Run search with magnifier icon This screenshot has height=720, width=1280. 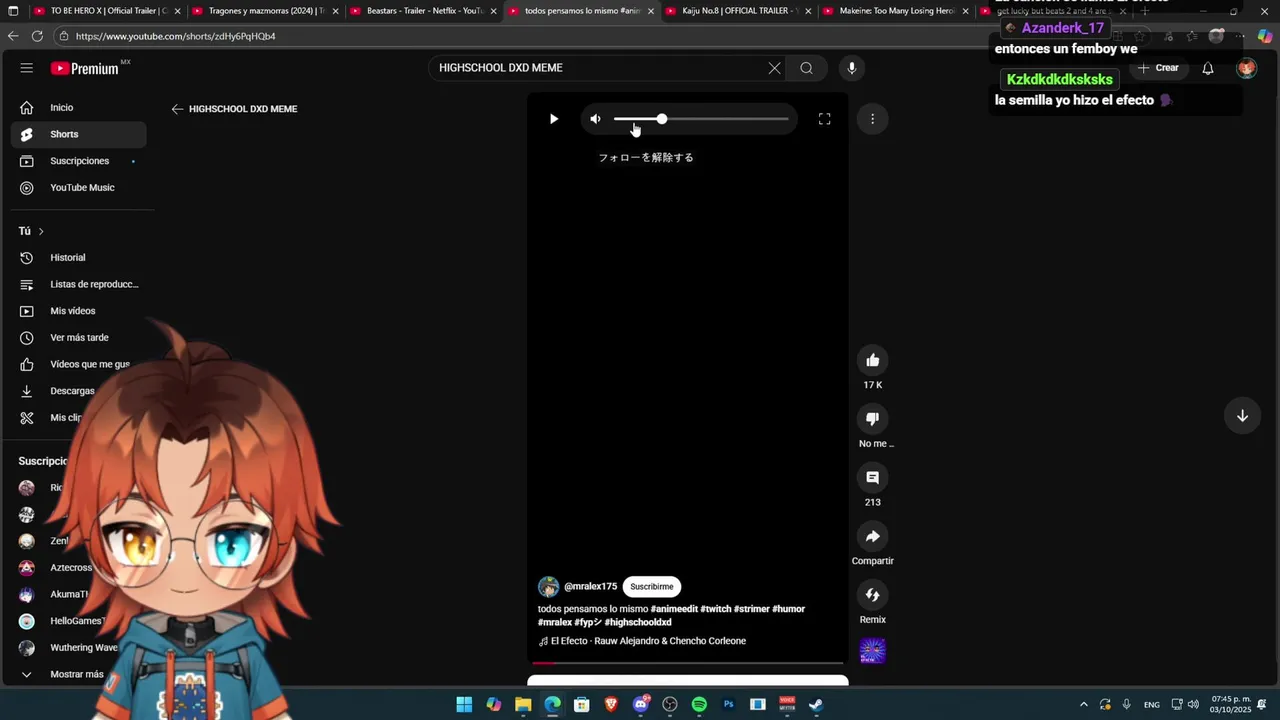tap(806, 68)
